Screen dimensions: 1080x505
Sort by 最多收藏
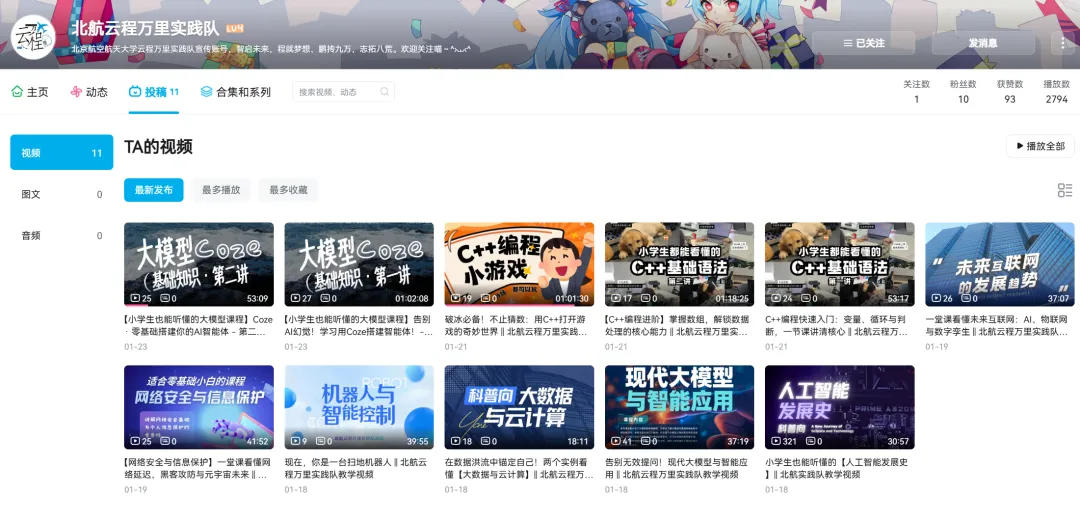click(288, 190)
